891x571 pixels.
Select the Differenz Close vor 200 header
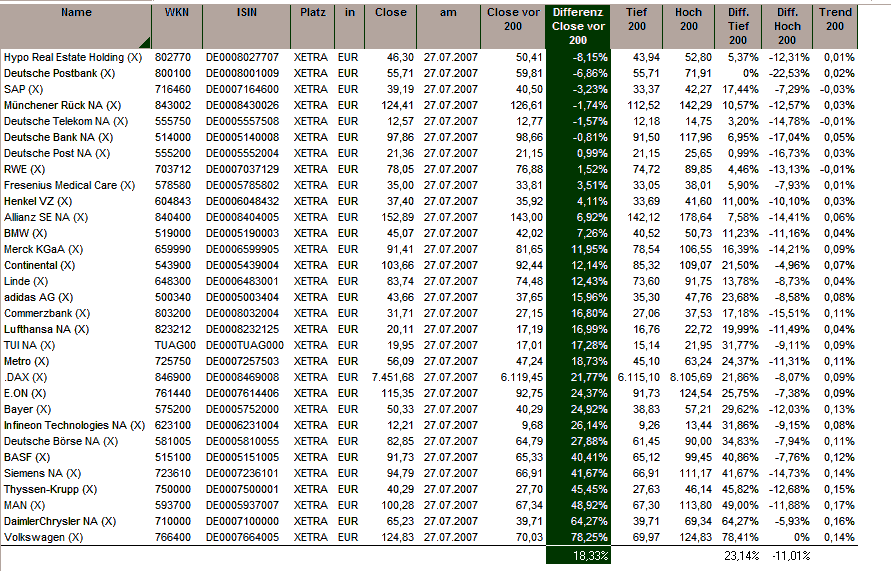coord(577,26)
